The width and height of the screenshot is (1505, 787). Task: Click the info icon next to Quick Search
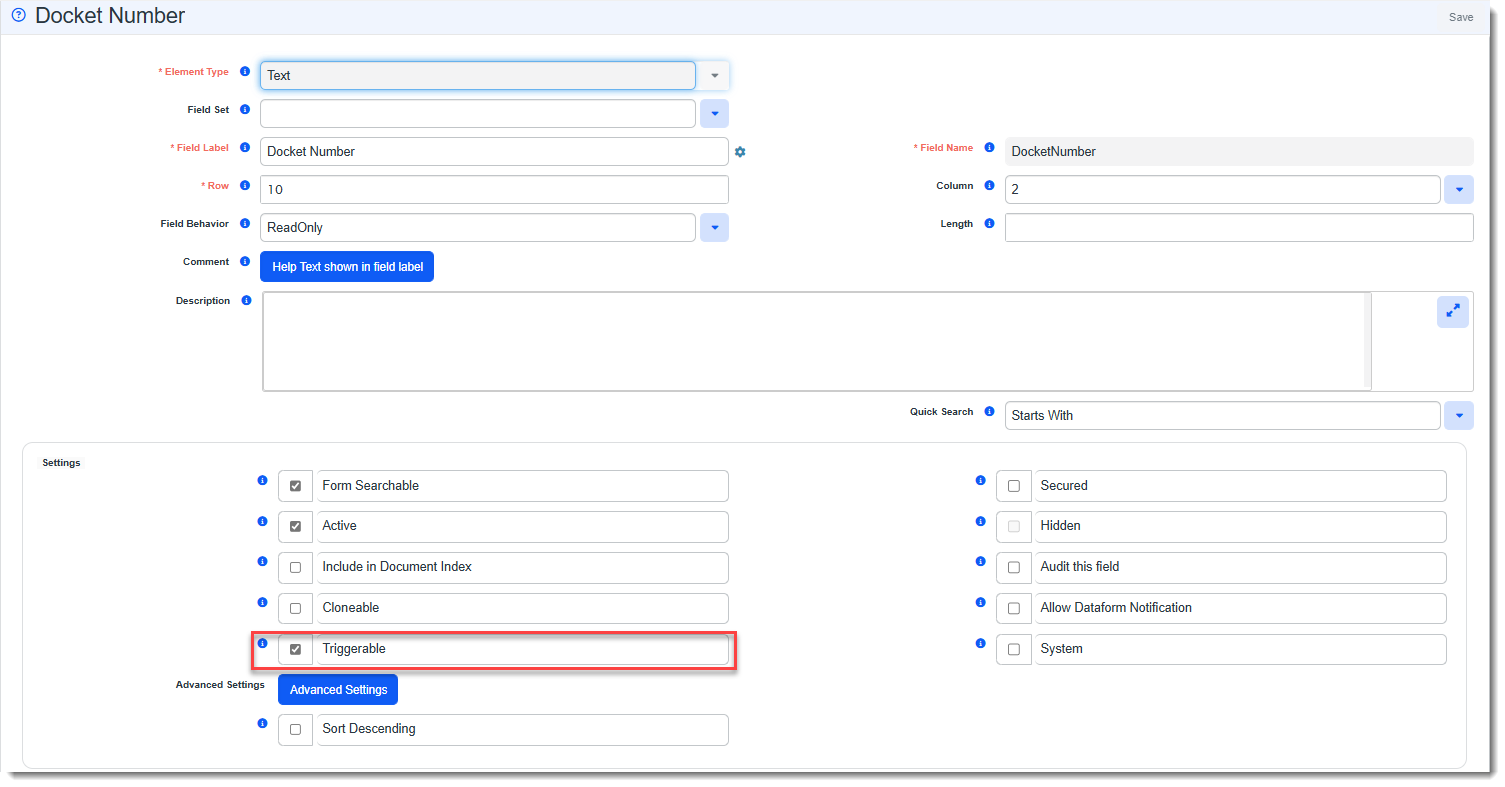pos(989,412)
